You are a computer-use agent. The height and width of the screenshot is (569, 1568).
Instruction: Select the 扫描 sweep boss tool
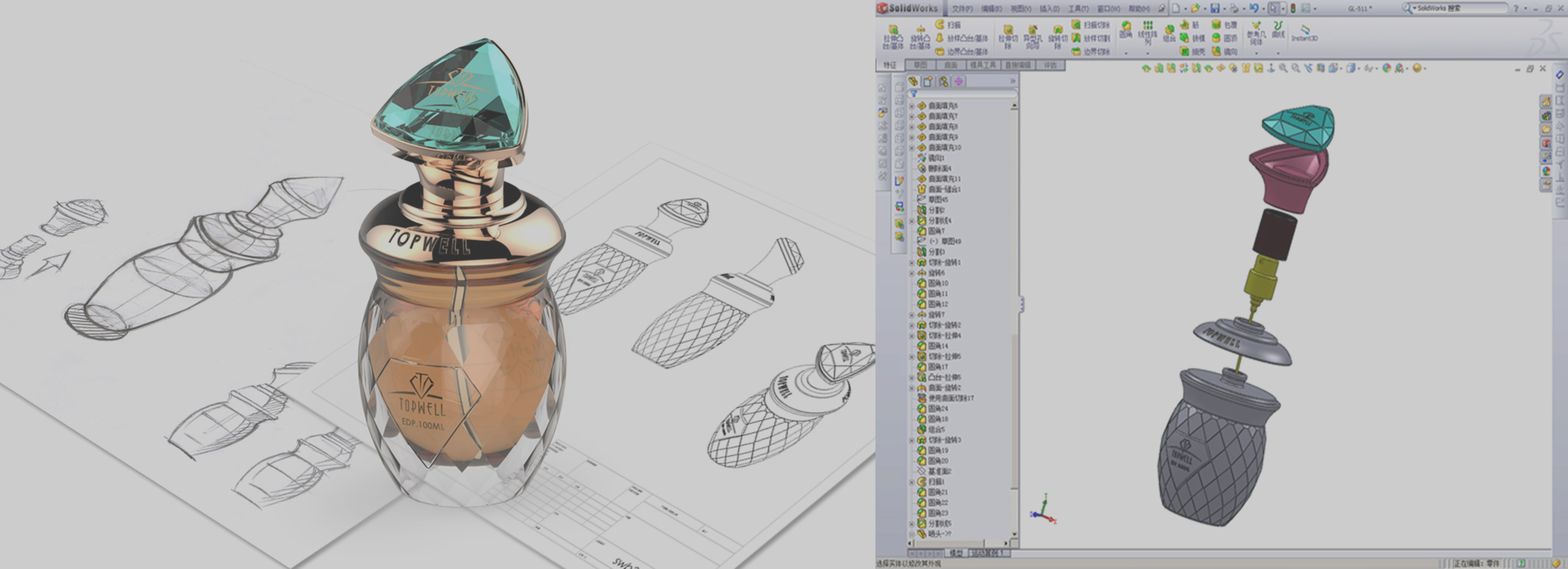(948, 24)
